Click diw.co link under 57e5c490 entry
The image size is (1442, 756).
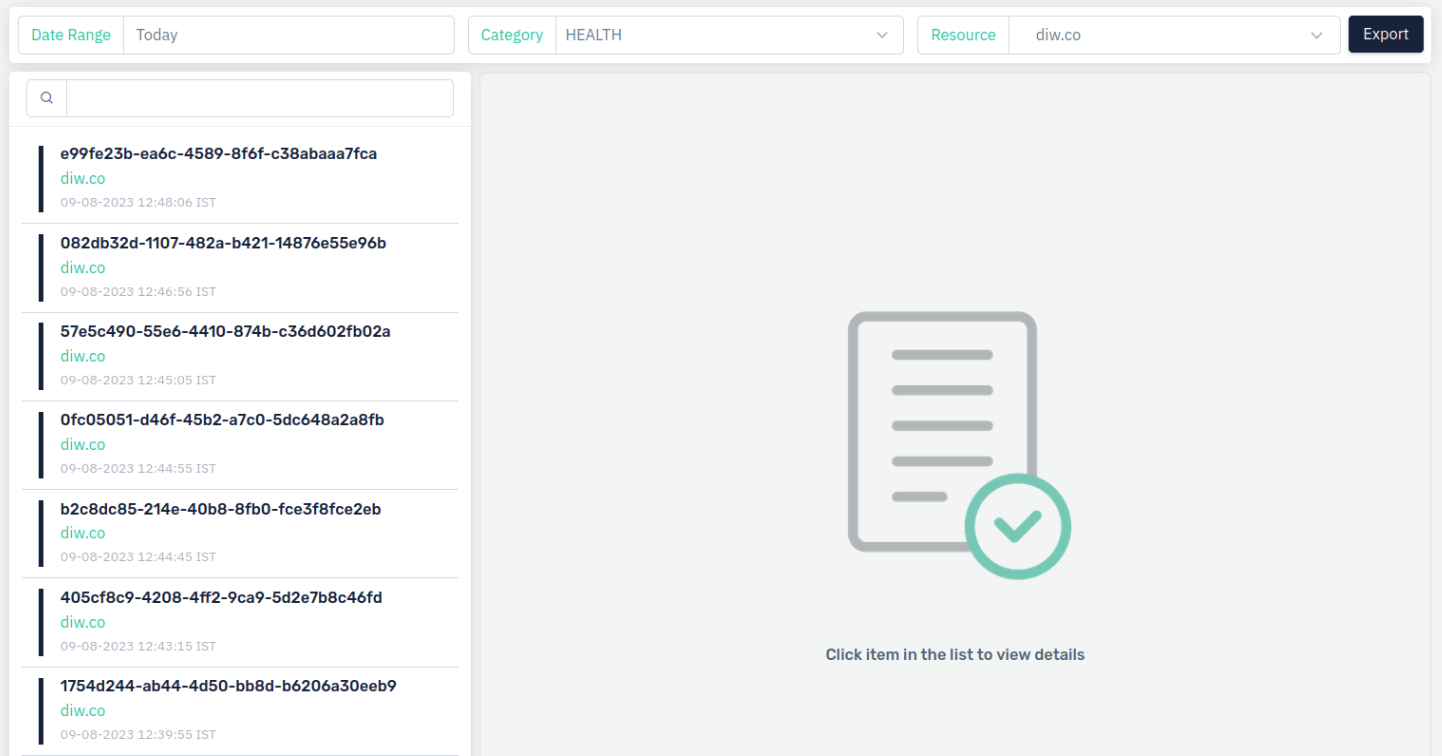82,356
